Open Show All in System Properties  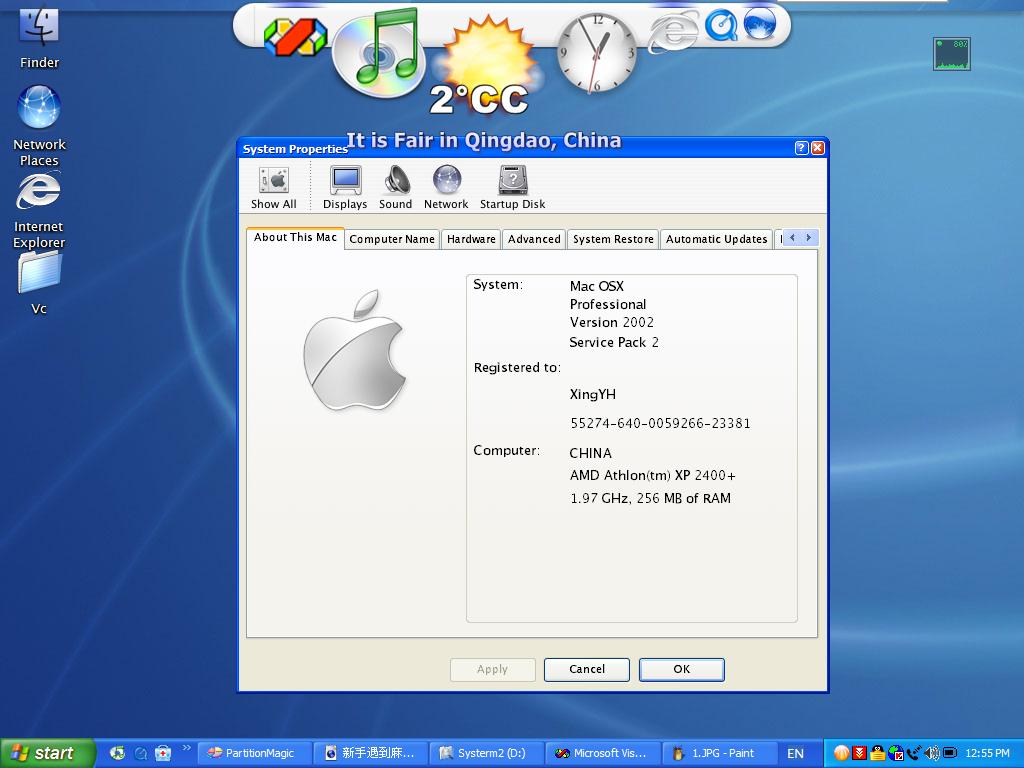click(x=274, y=187)
